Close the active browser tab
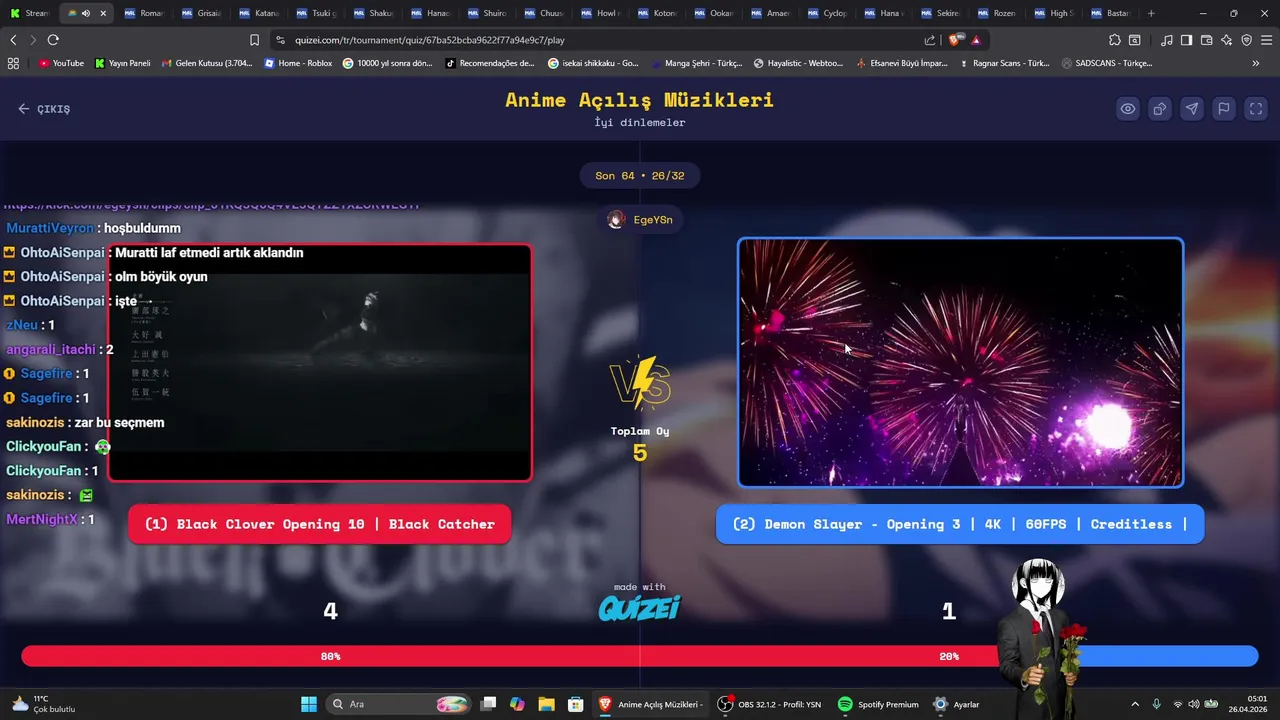Viewport: 1280px width, 720px height. [102, 13]
